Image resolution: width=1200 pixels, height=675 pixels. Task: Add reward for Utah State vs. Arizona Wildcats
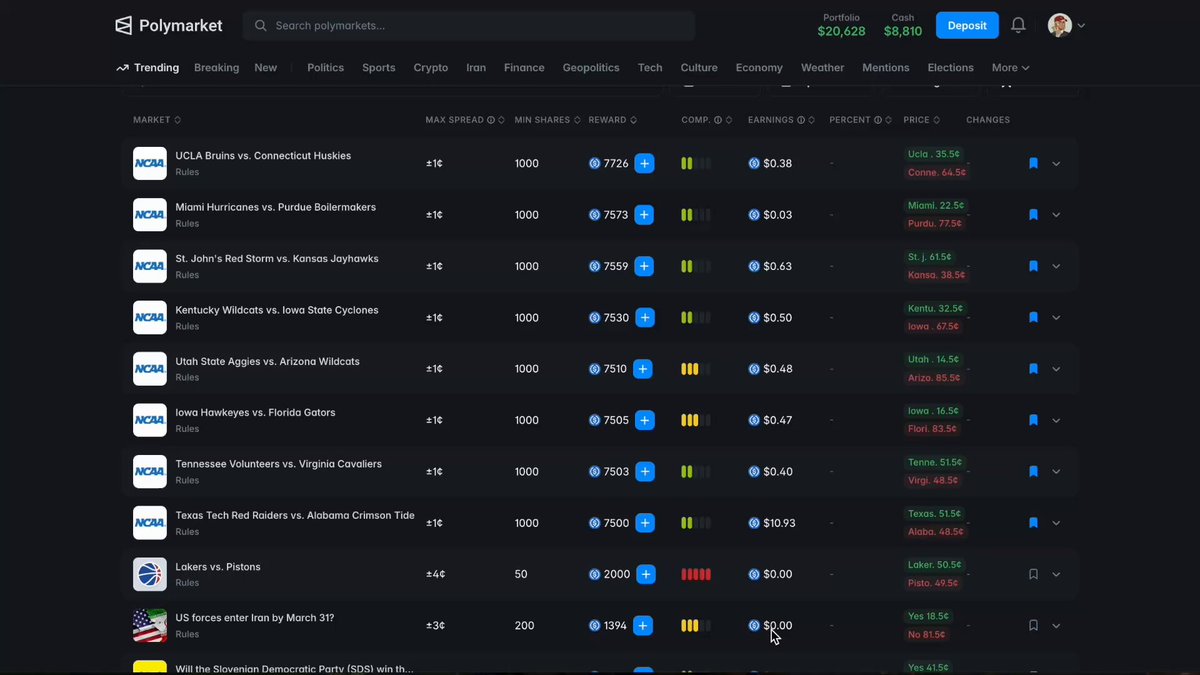pos(643,369)
